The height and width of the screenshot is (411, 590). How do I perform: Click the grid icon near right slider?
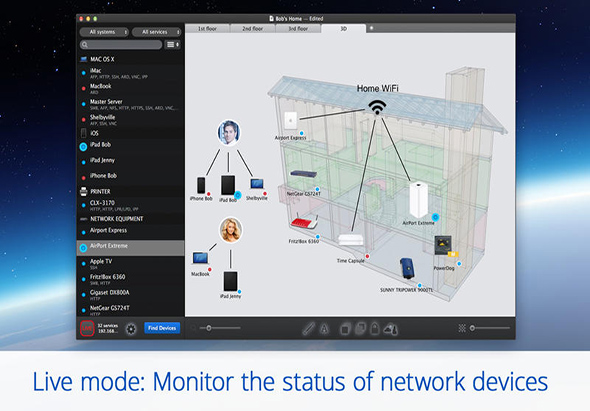tap(462, 328)
